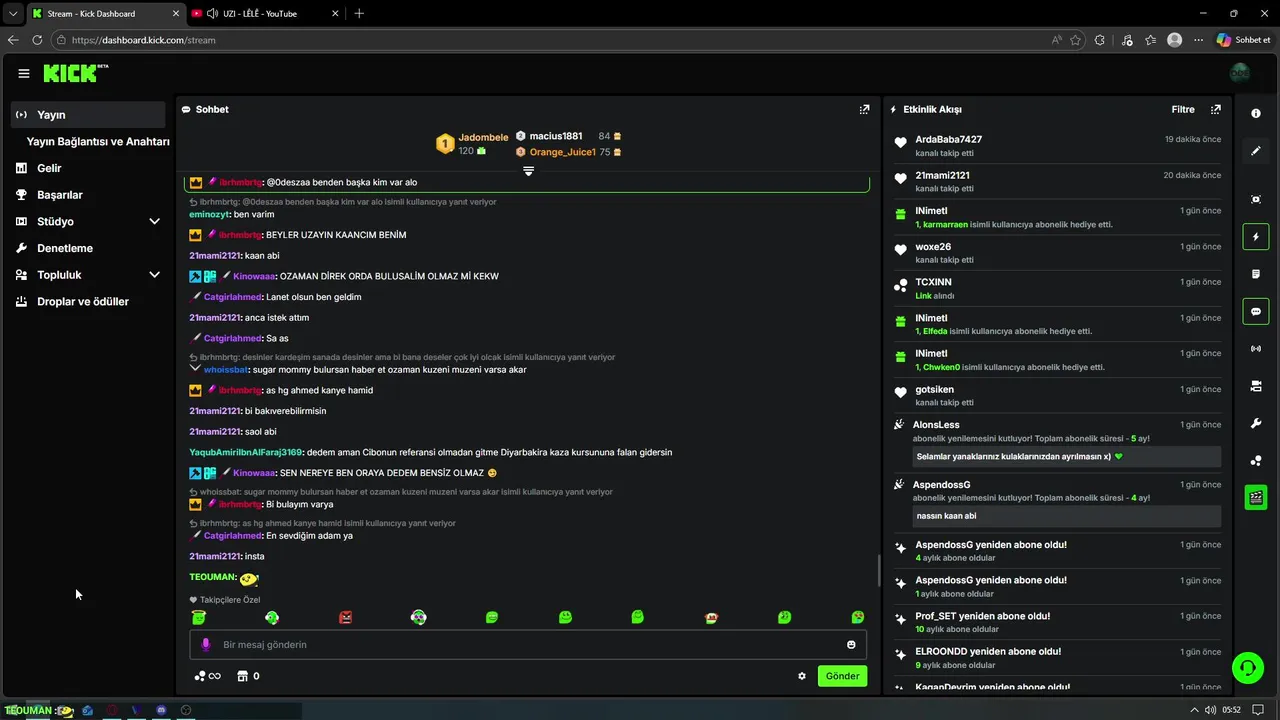Toggle the screen capture panel icon
The height and width of the screenshot is (720, 1280).
click(x=1256, y=199)
